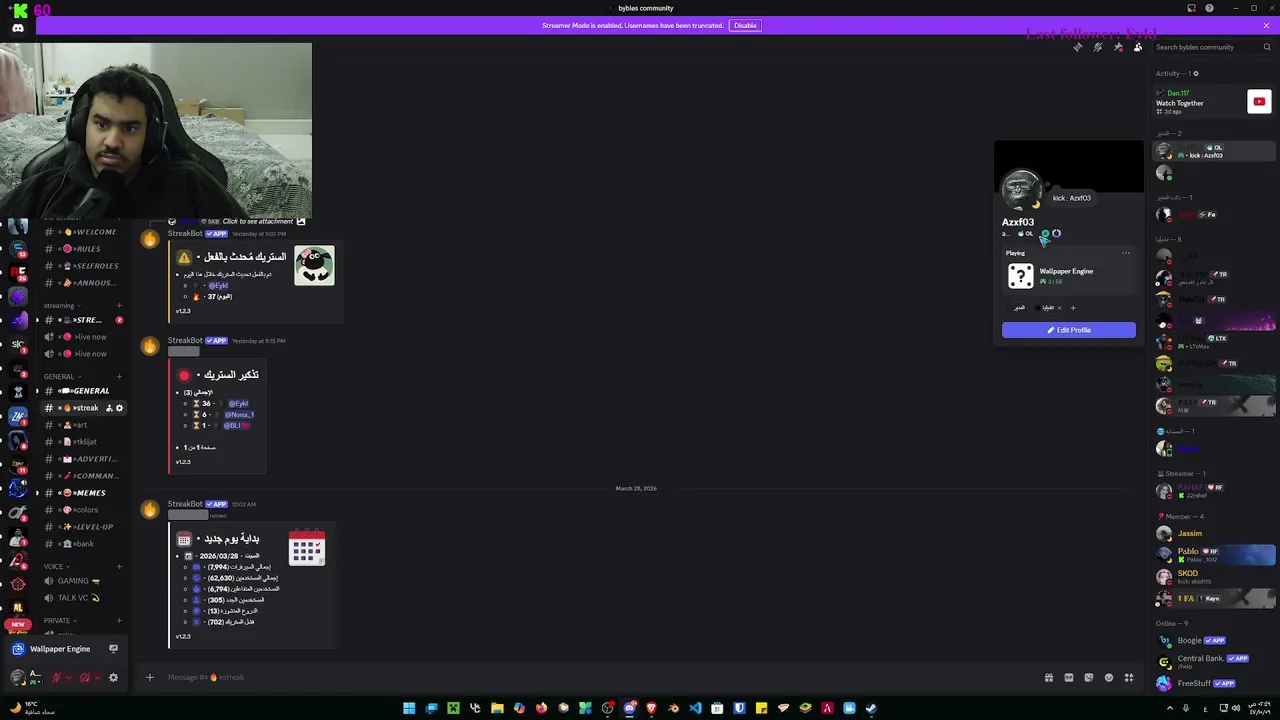Click the calendar image in StreakBot message
1280x720 pixels.
point(307,548)
